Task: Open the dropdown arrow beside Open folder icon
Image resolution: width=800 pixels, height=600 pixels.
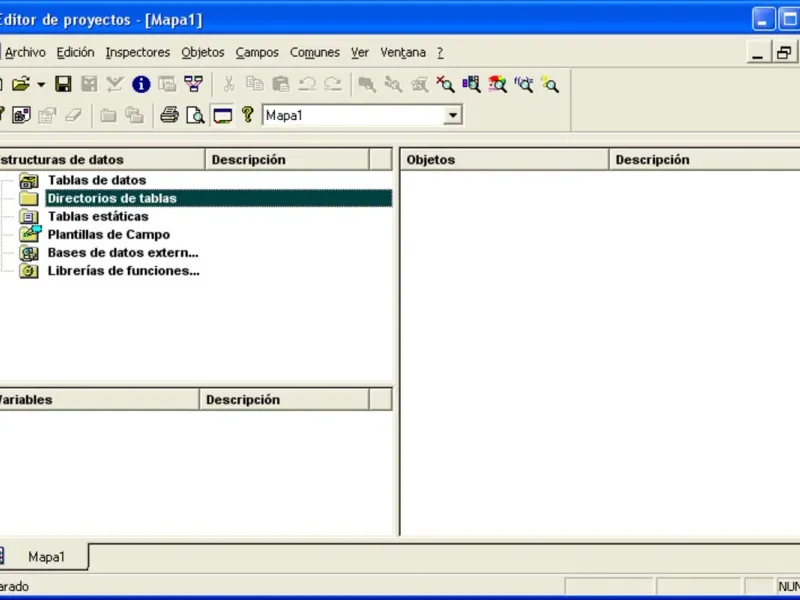Action: pos(41,85)
